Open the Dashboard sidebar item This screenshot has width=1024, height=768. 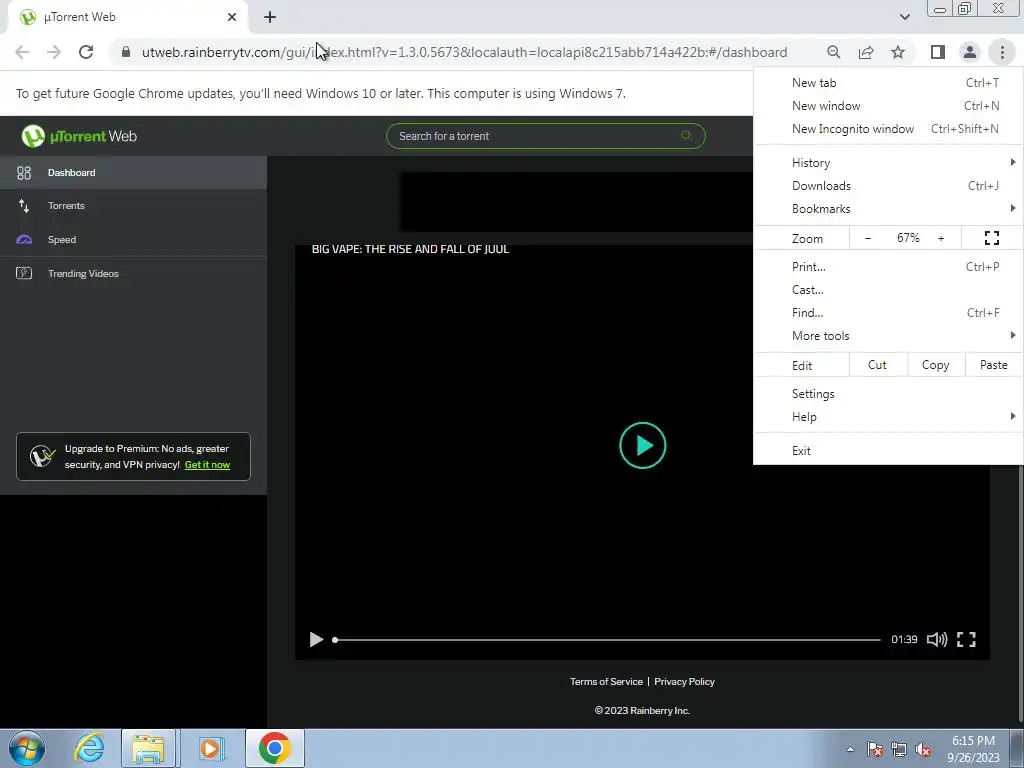pyautogui.click(x=133, y=172)
